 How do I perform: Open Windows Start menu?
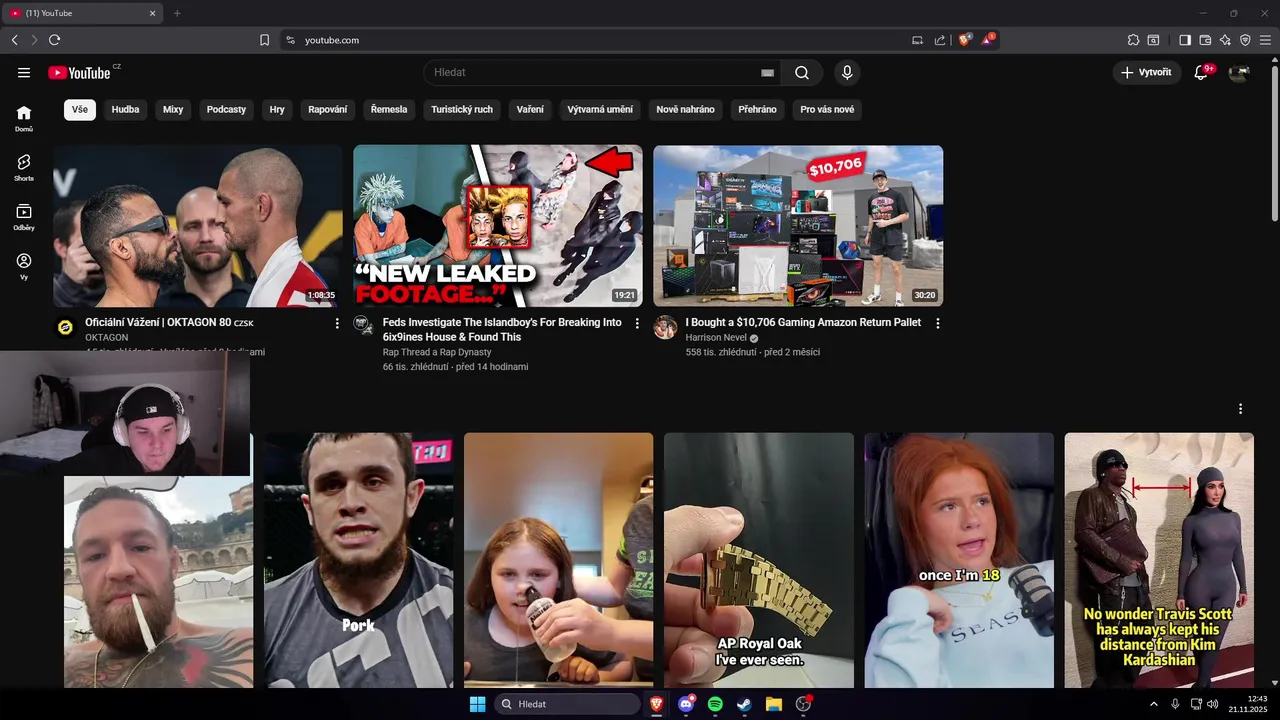(x=477, y=704)
